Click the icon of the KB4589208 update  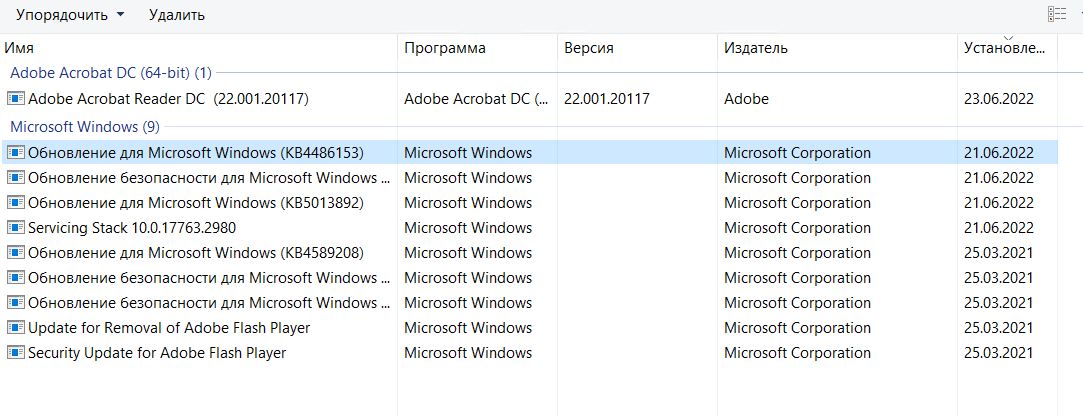point(16,253)
